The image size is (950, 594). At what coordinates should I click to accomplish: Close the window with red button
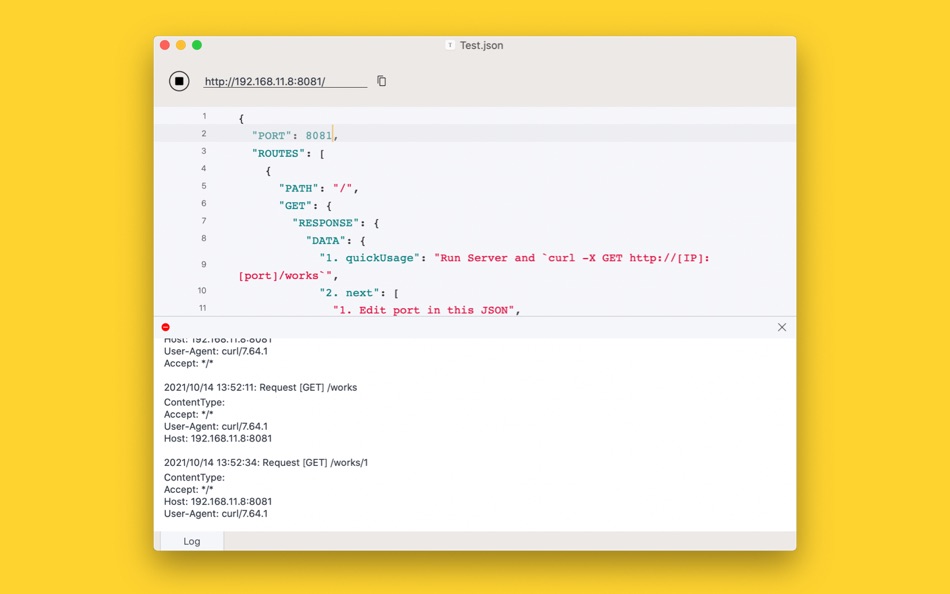click(x=165, y=45)
